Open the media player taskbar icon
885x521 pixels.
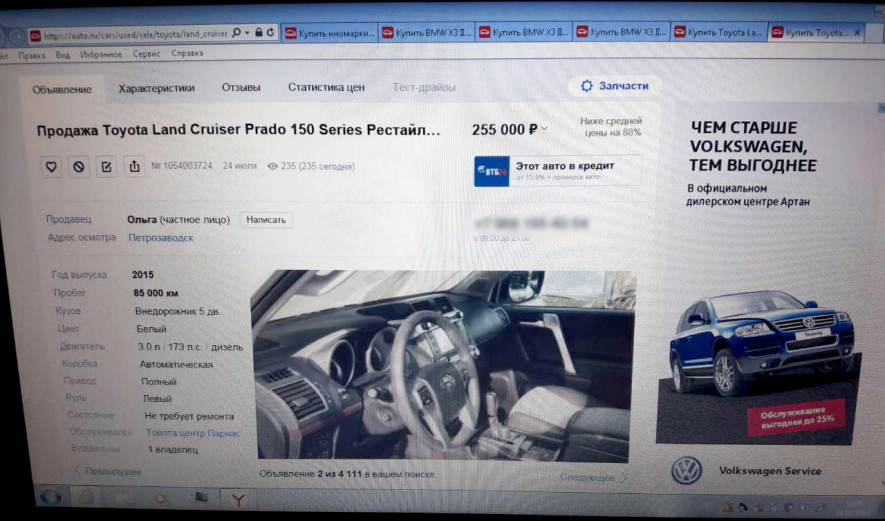pos(160,498)
